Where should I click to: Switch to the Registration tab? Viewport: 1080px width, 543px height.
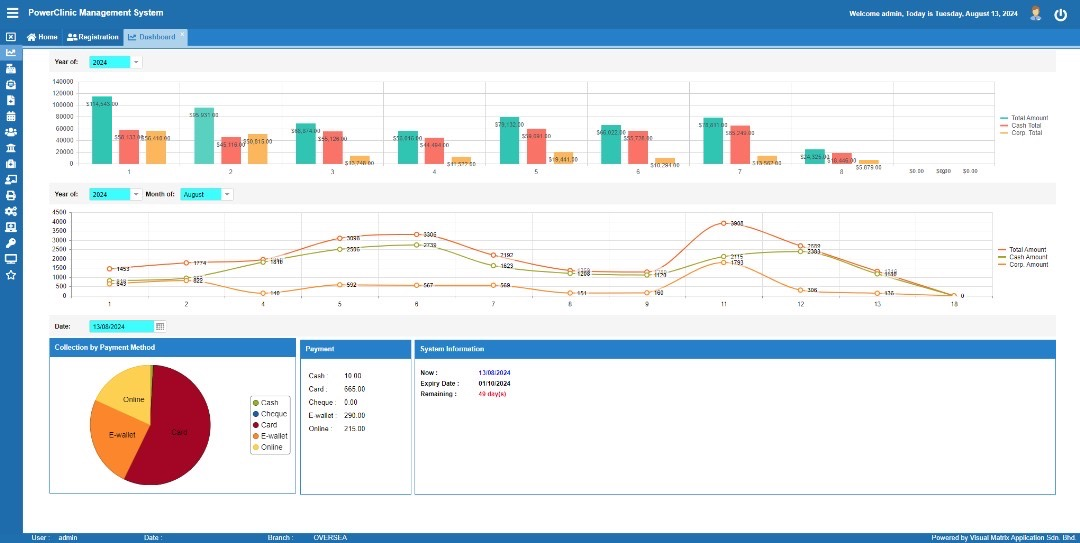coord(93,37)
